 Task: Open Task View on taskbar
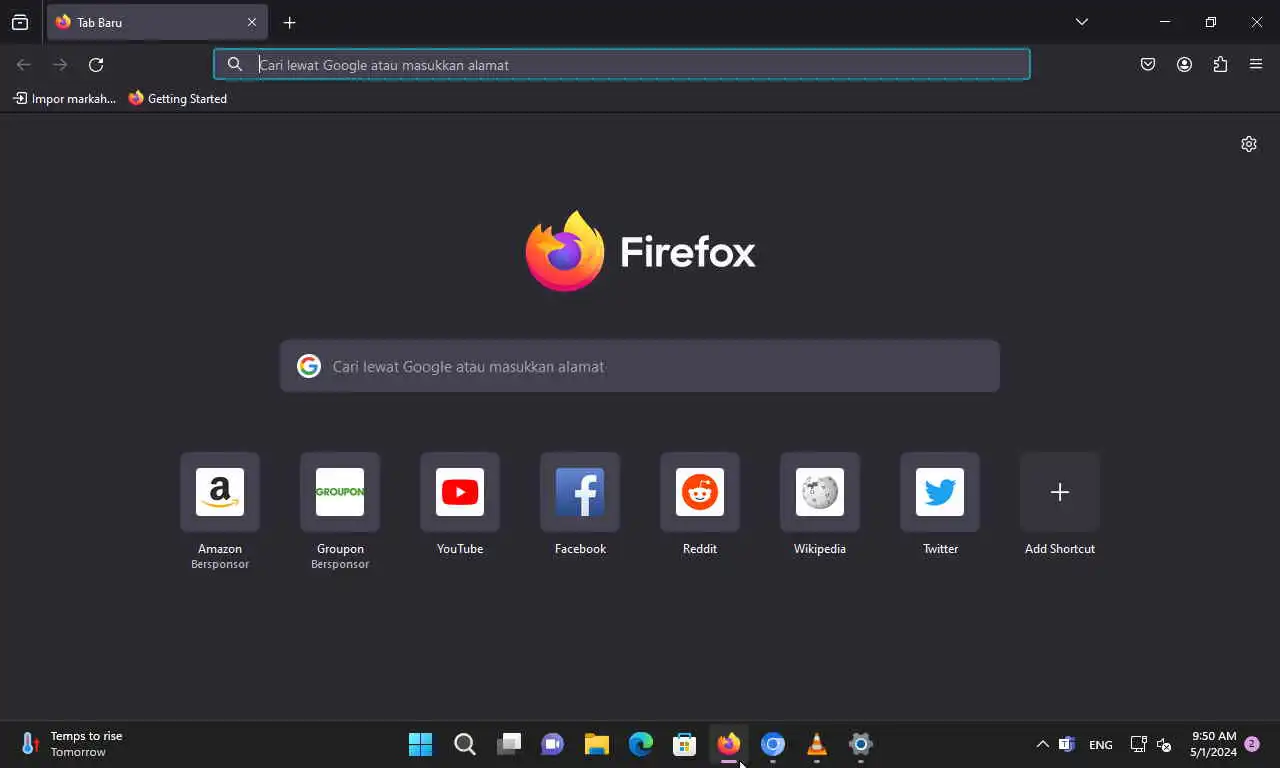509,744
